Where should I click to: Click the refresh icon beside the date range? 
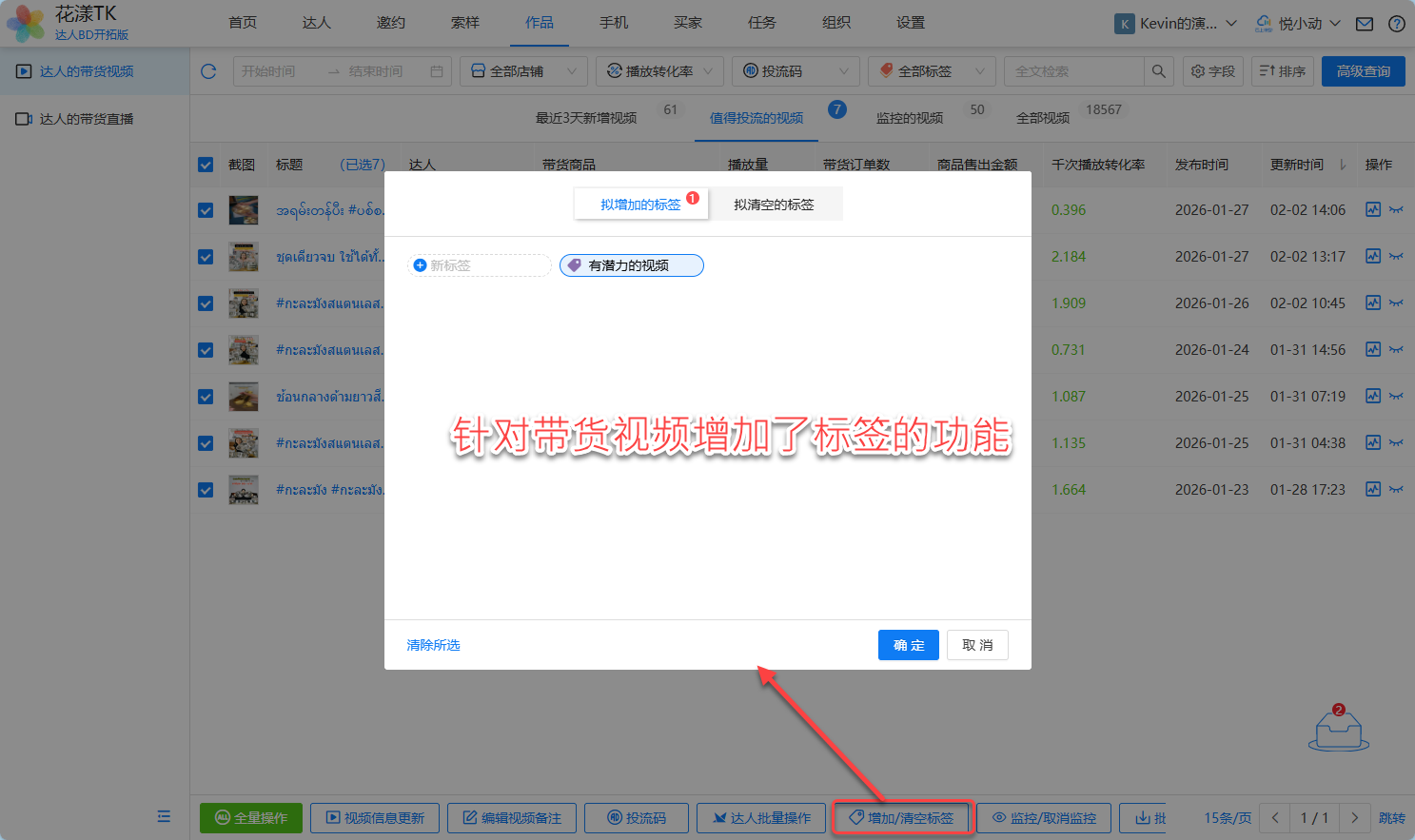point(209,71)
